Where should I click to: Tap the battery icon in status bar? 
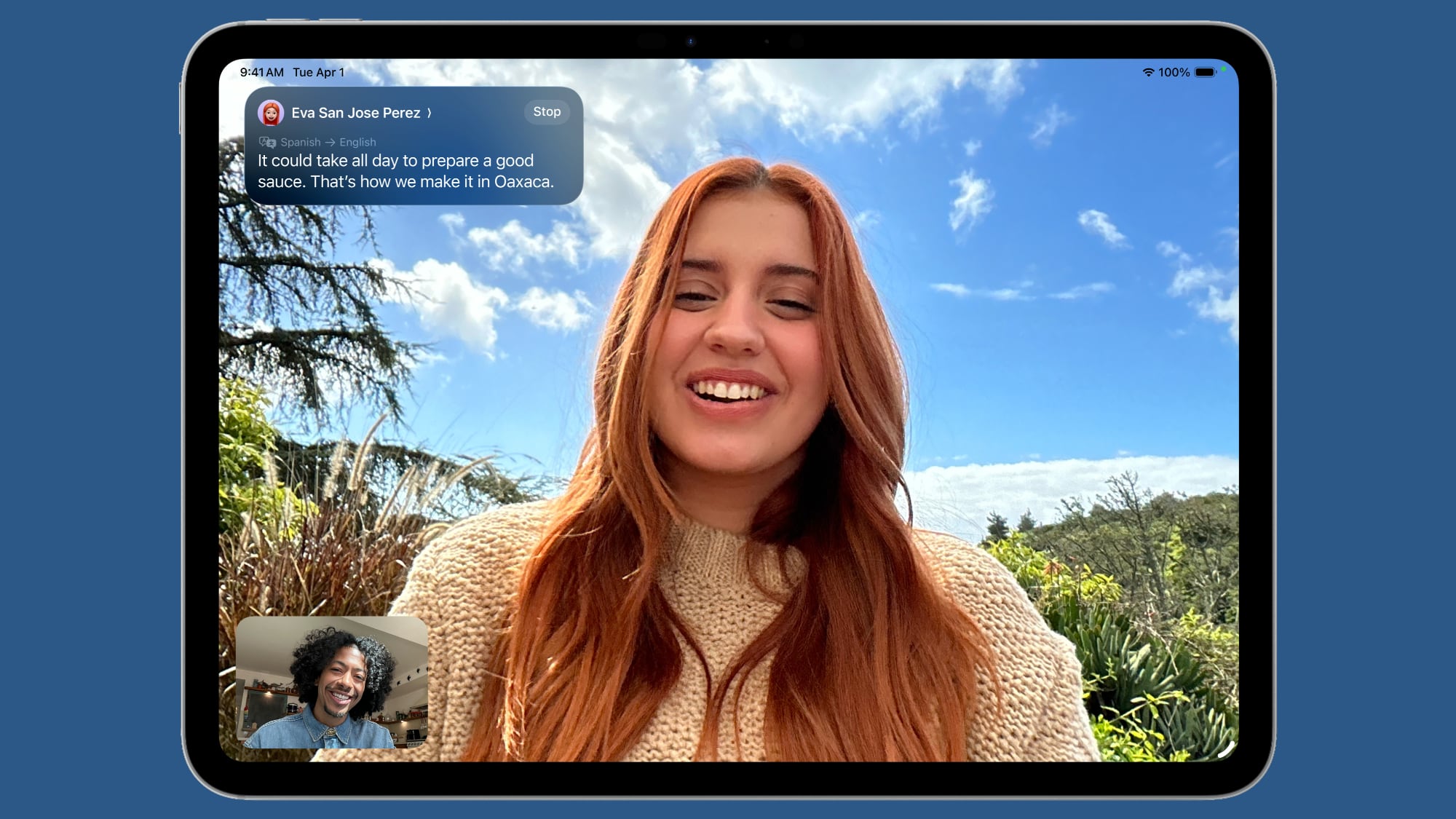tap(1206, 72)
